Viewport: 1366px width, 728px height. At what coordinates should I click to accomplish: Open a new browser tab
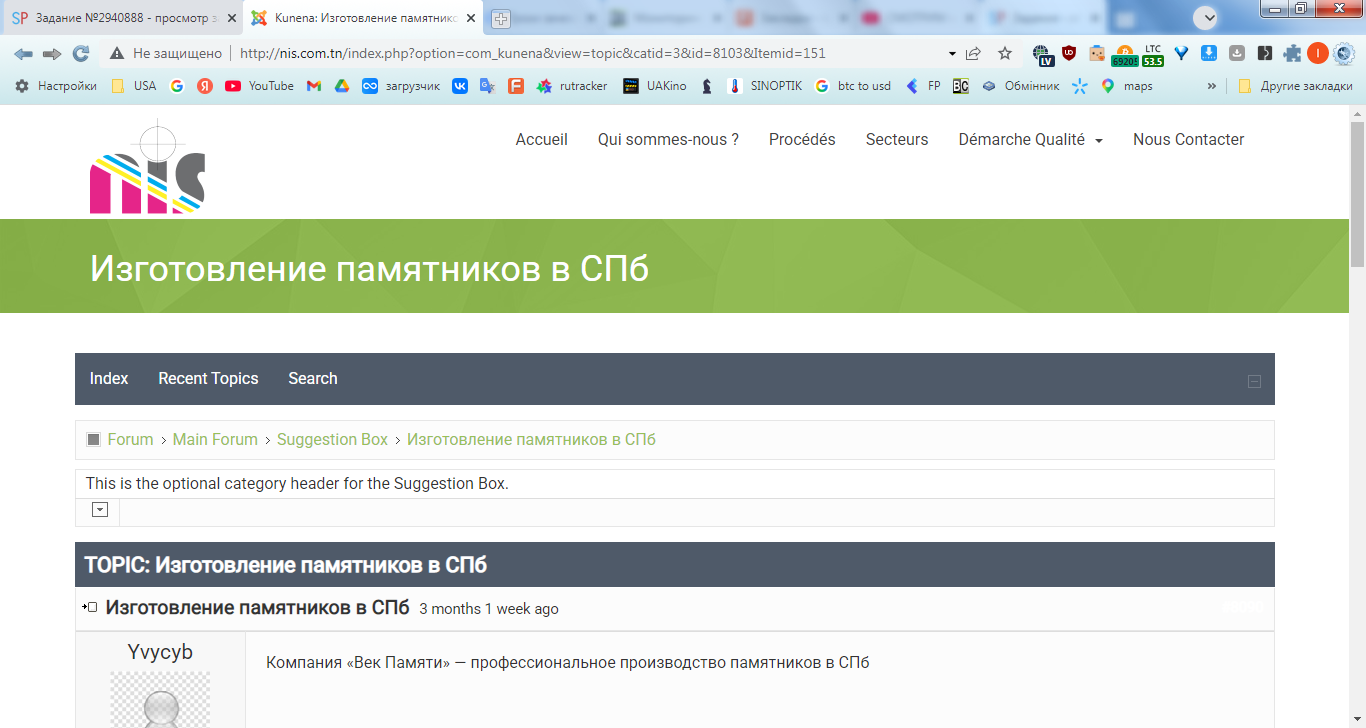pyautogui.click(x=501, y=18)
